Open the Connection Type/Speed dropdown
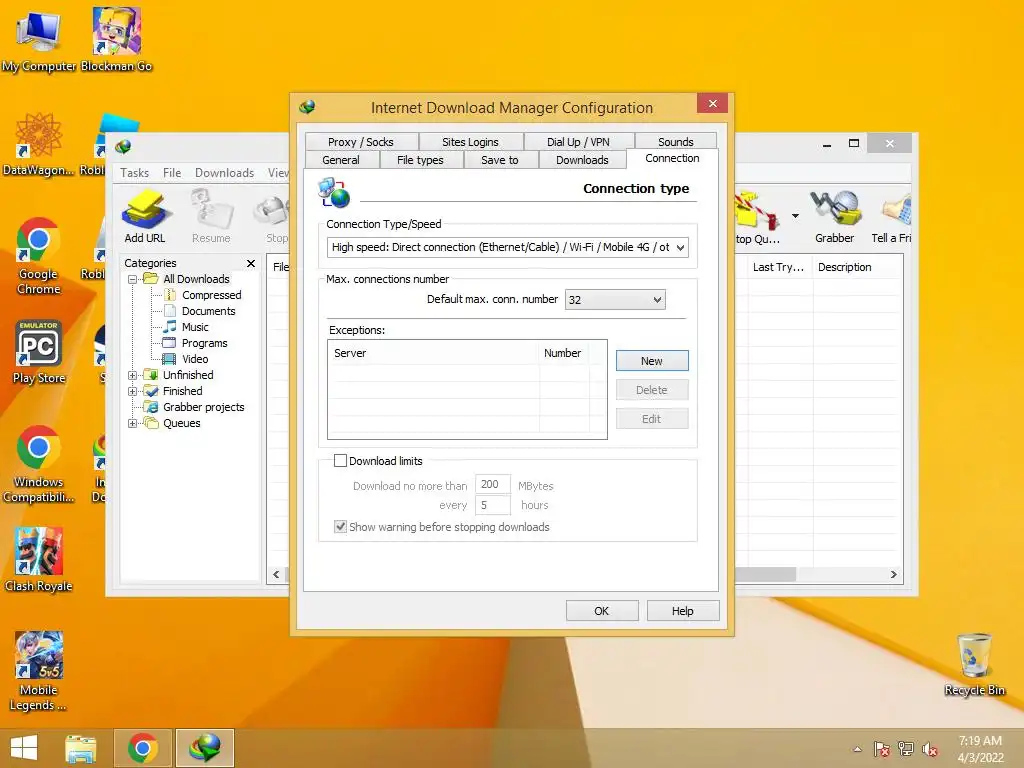This screenshot has width=1024, height=768. point(507,247)
